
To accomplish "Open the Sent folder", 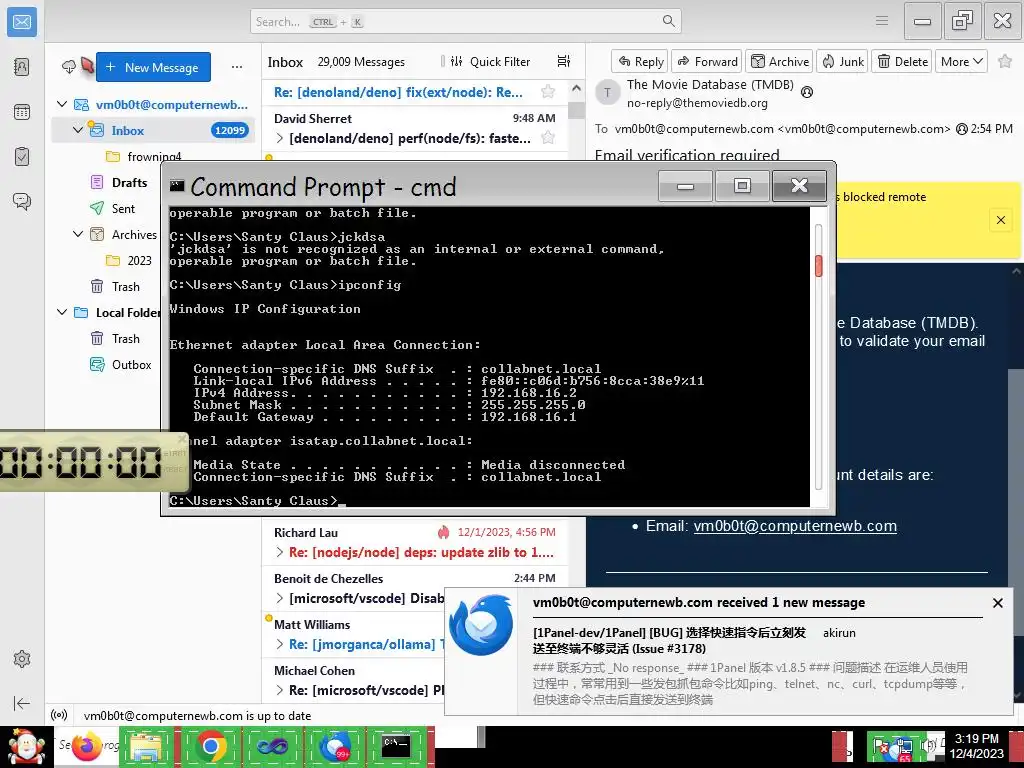I will (123, 208).
